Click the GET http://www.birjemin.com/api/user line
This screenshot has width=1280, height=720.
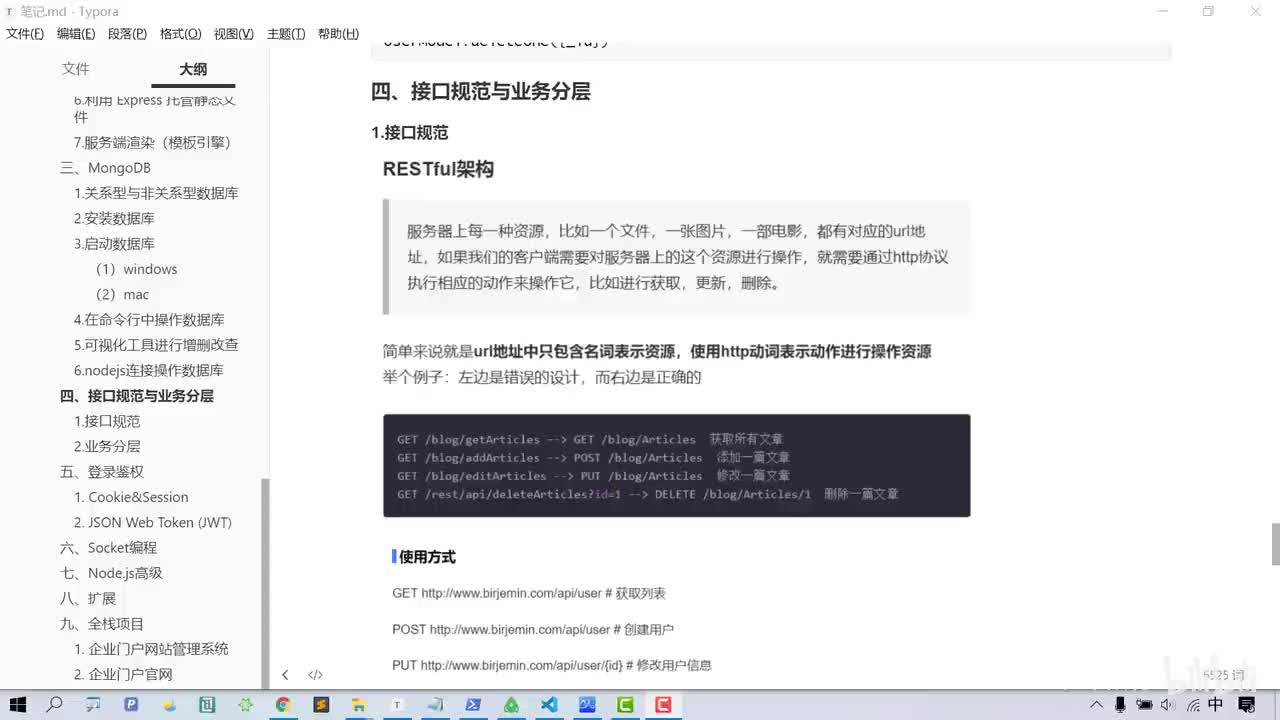529,593
